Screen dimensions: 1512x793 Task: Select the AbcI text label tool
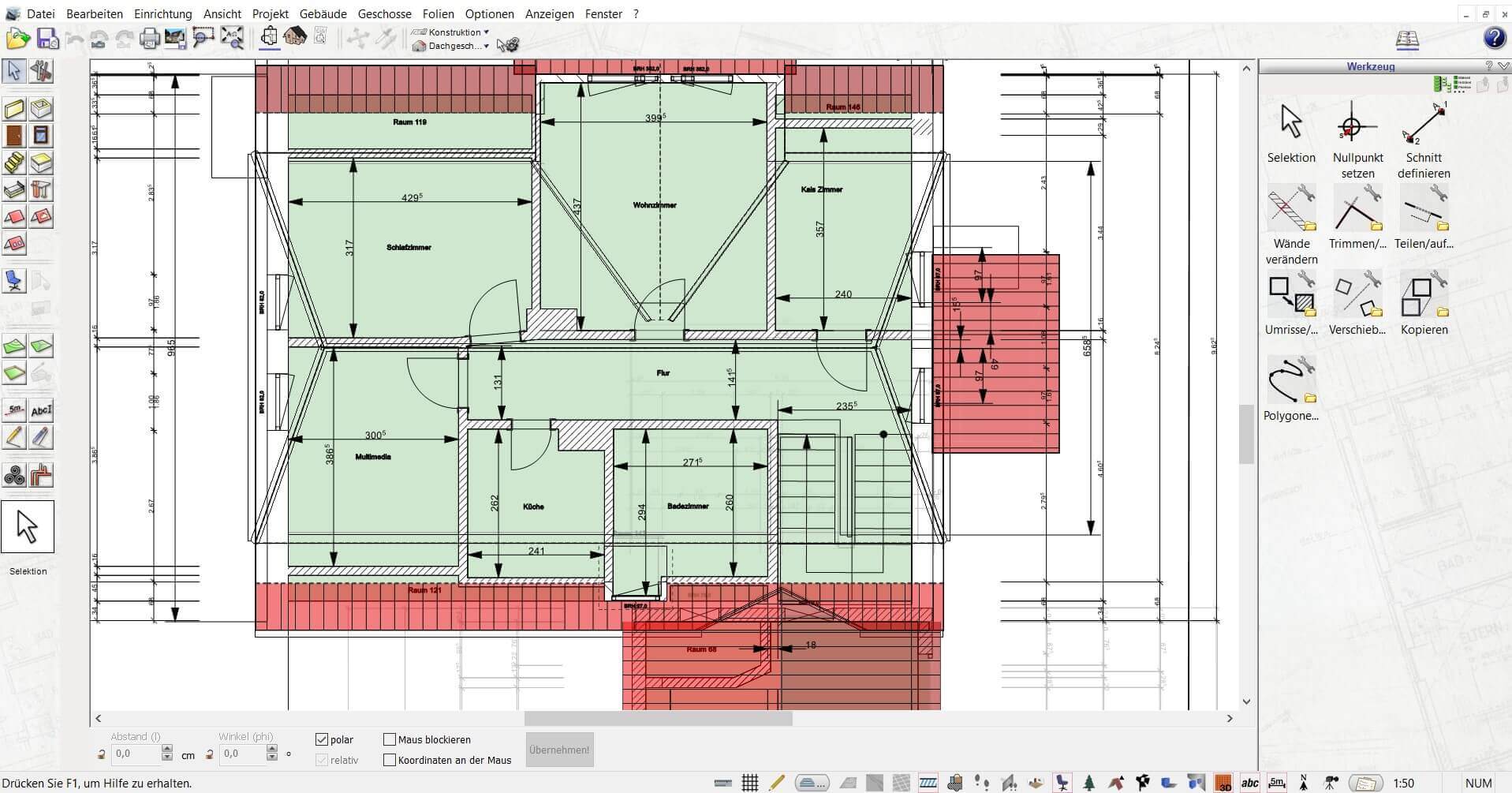pos(41,410)
